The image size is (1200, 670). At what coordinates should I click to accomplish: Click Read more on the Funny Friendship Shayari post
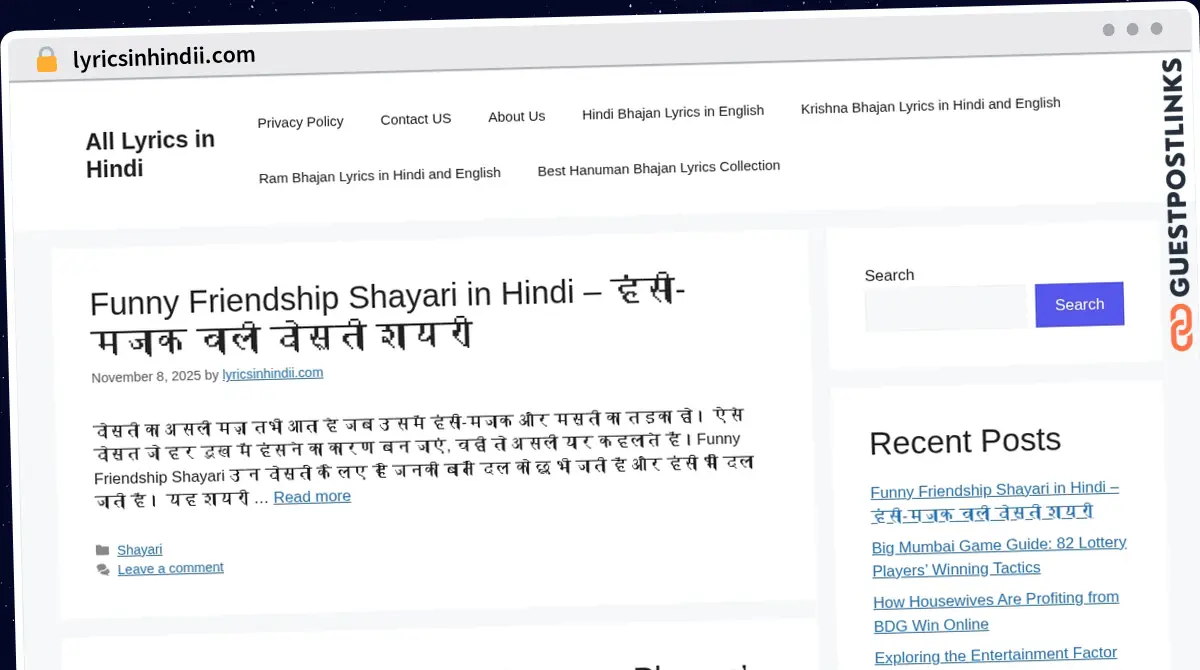point(312,496)
